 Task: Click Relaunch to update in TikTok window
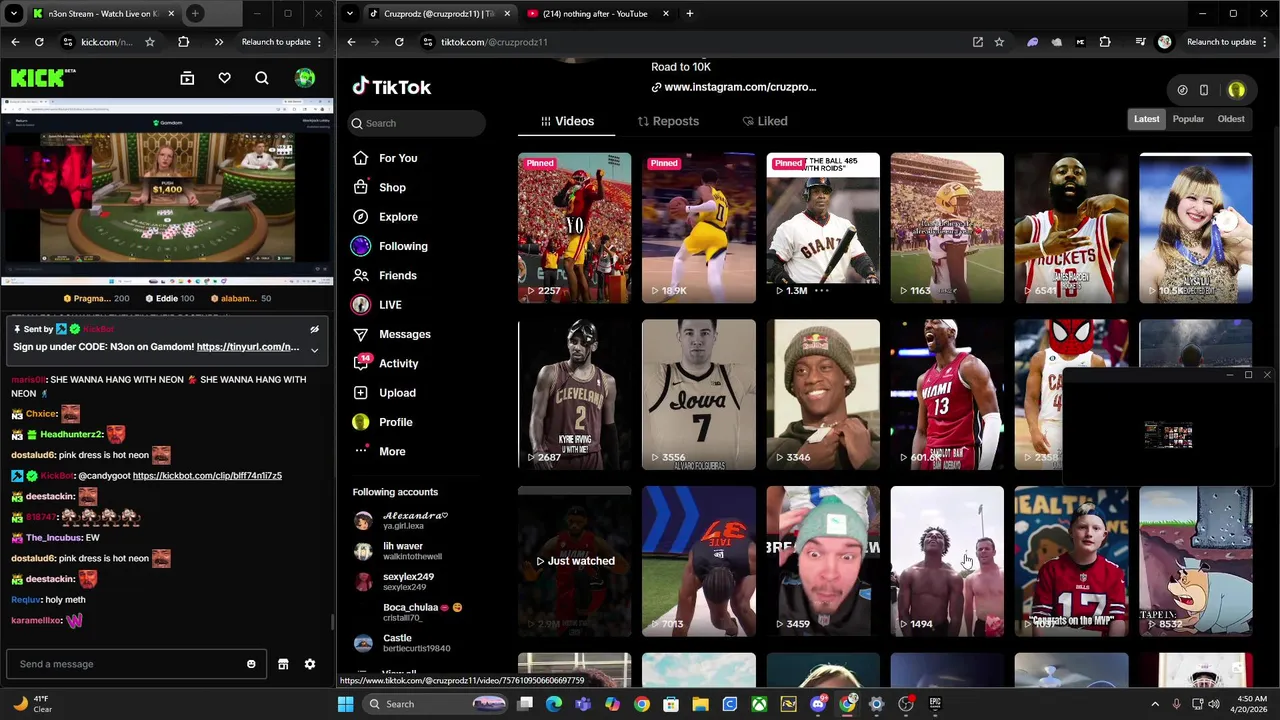click(x=1221, y=42)
